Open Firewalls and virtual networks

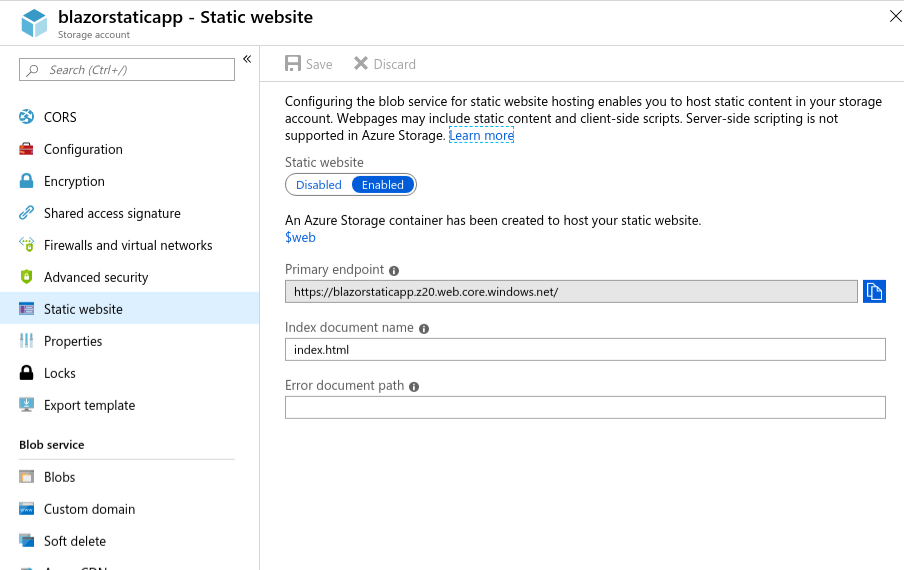129,245
